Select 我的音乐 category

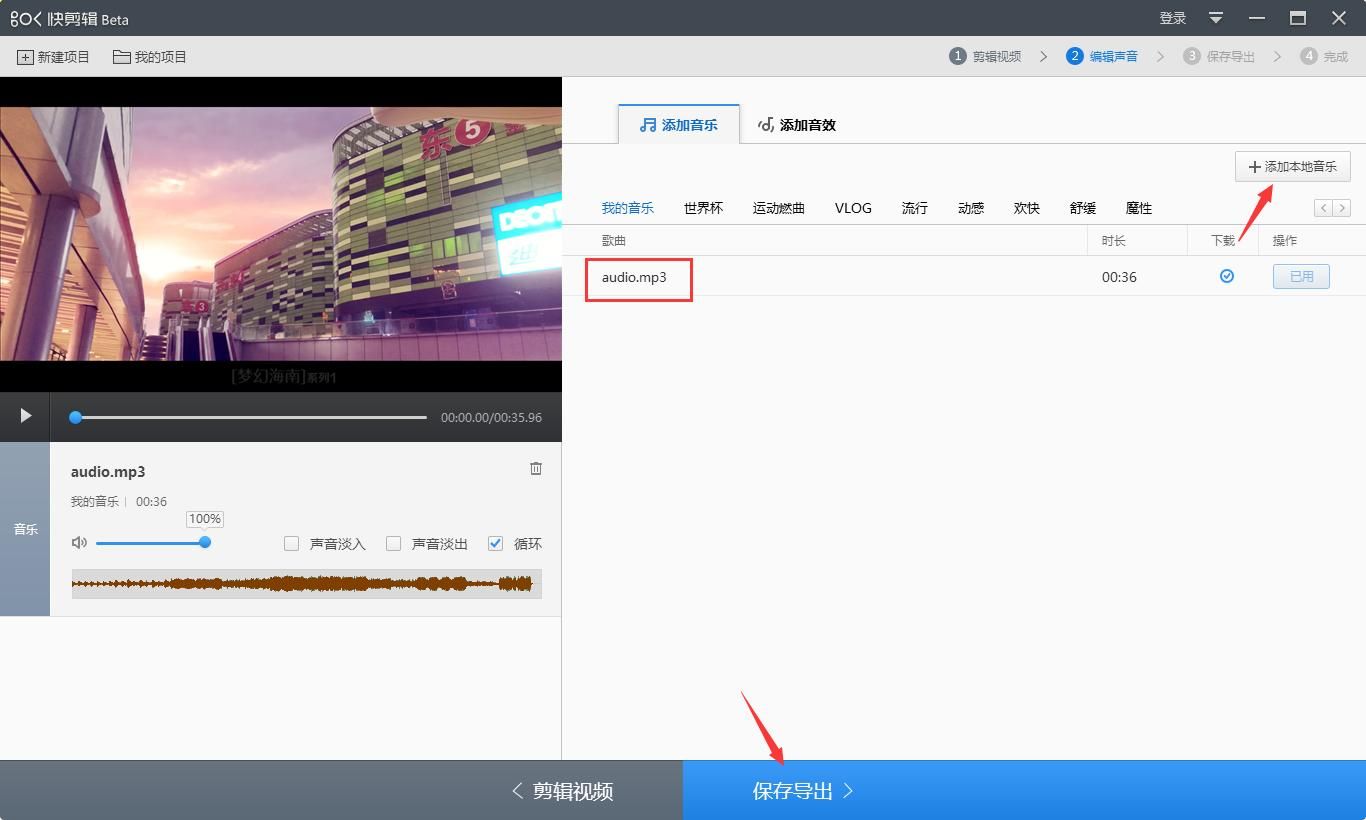coord(627,208)
